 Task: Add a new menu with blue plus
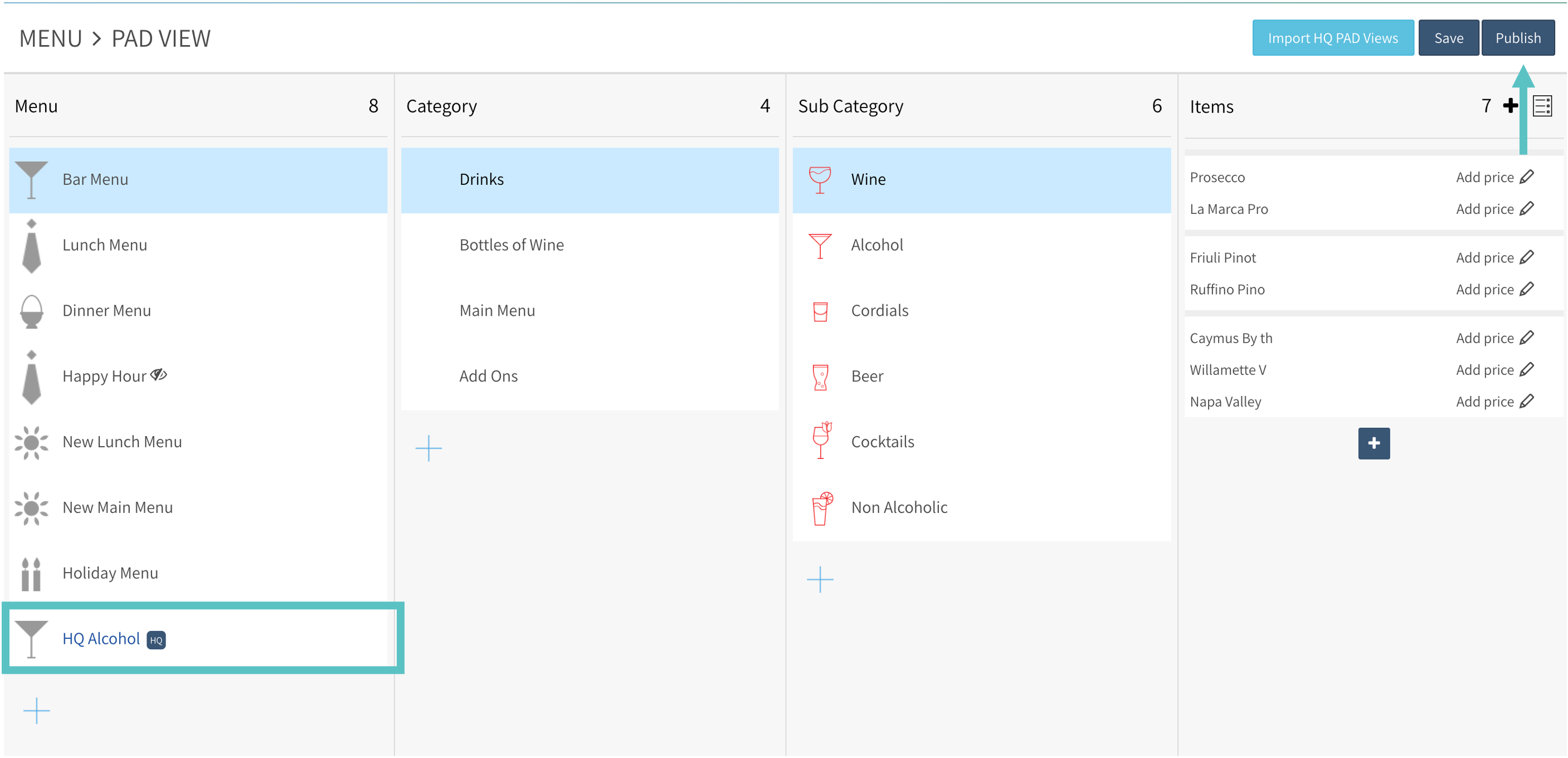click(37, 711)
